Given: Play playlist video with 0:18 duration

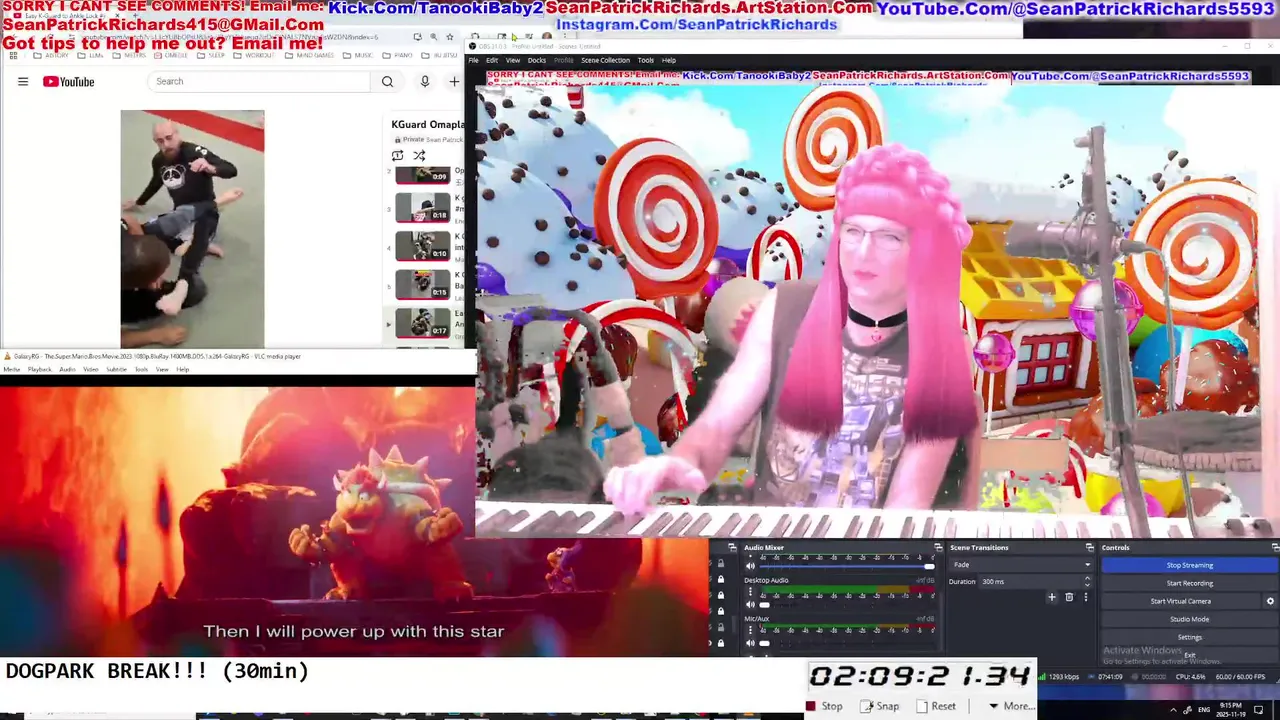Looking at the screenshot, I should [x=423, y=207].
